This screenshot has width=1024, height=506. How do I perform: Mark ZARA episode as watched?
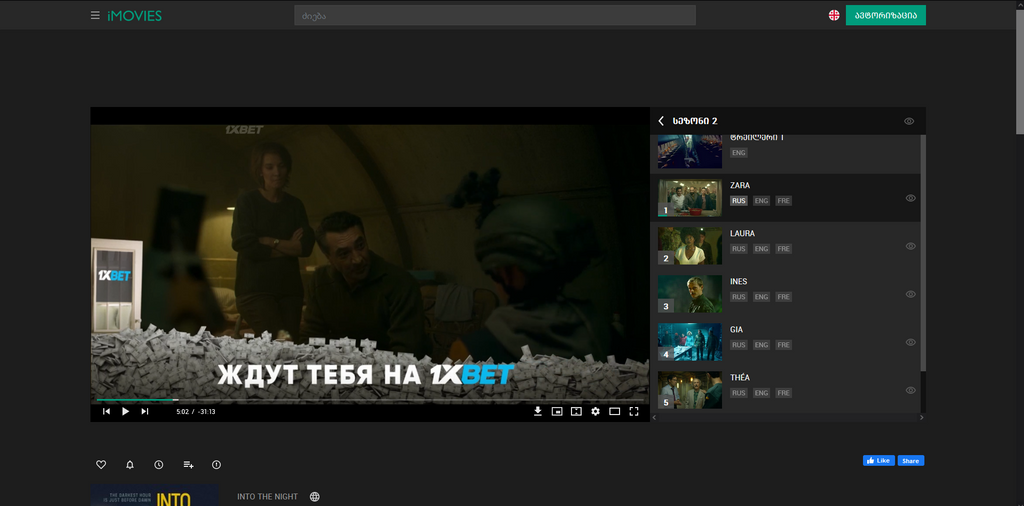[911, 198]
